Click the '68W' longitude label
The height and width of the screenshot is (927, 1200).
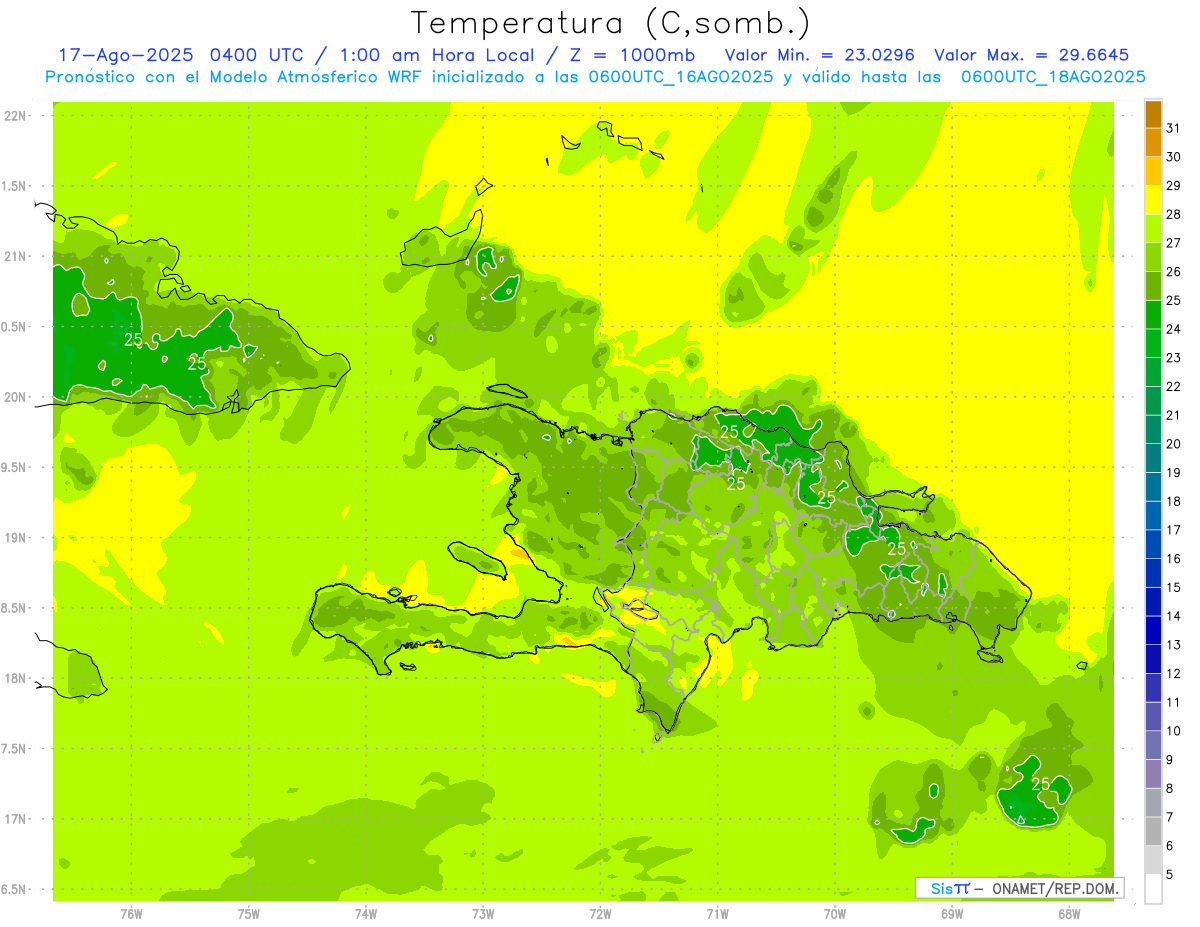point(1069,913)
